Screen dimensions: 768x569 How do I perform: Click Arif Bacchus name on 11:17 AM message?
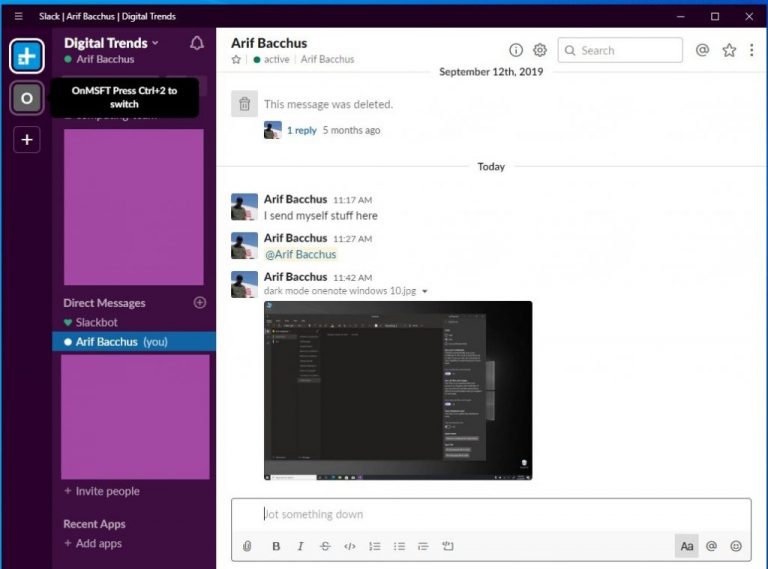tap(295, 199)
